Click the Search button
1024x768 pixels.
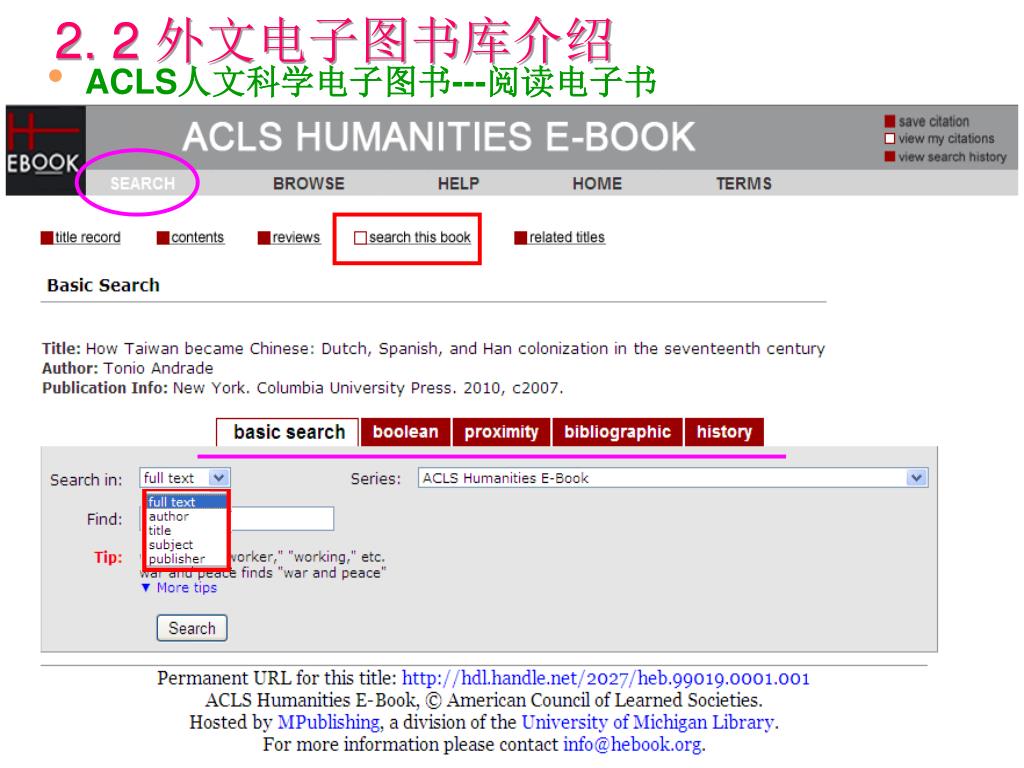click(192, 628)
